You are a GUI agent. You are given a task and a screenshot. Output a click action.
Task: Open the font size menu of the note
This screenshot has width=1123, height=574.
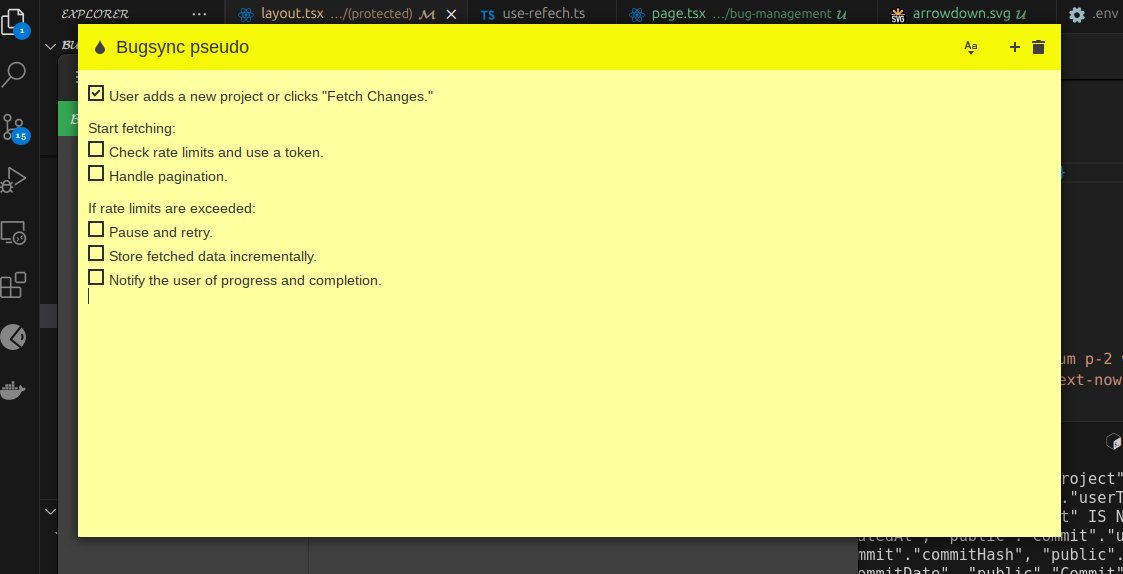point(970,47)
